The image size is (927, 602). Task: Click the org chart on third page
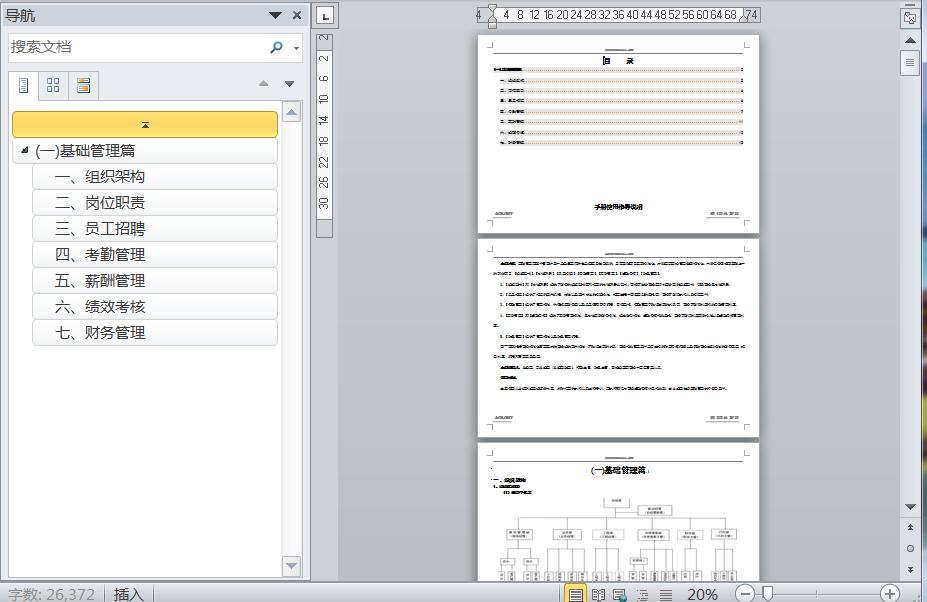tap(619, 538)
